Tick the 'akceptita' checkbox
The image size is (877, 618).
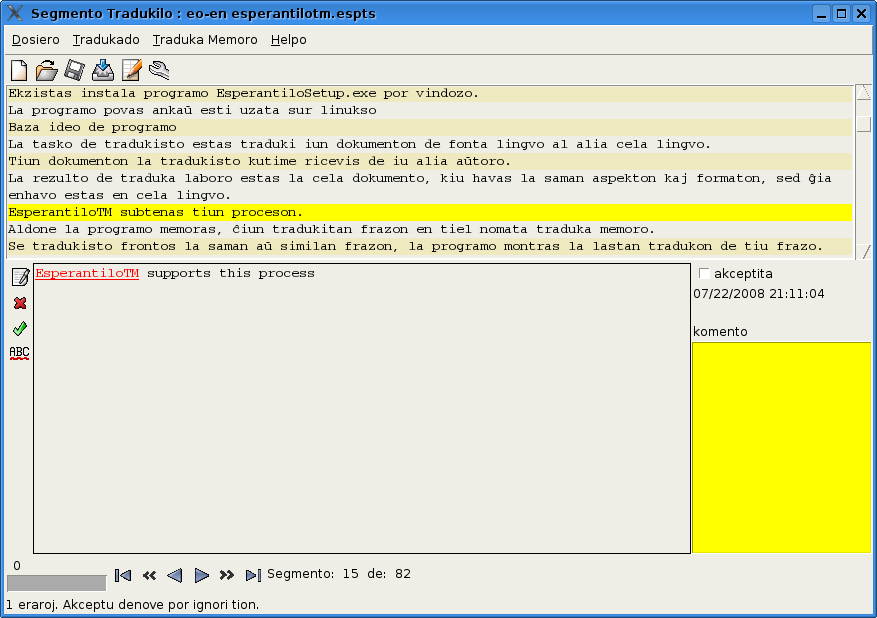[704, 274]
